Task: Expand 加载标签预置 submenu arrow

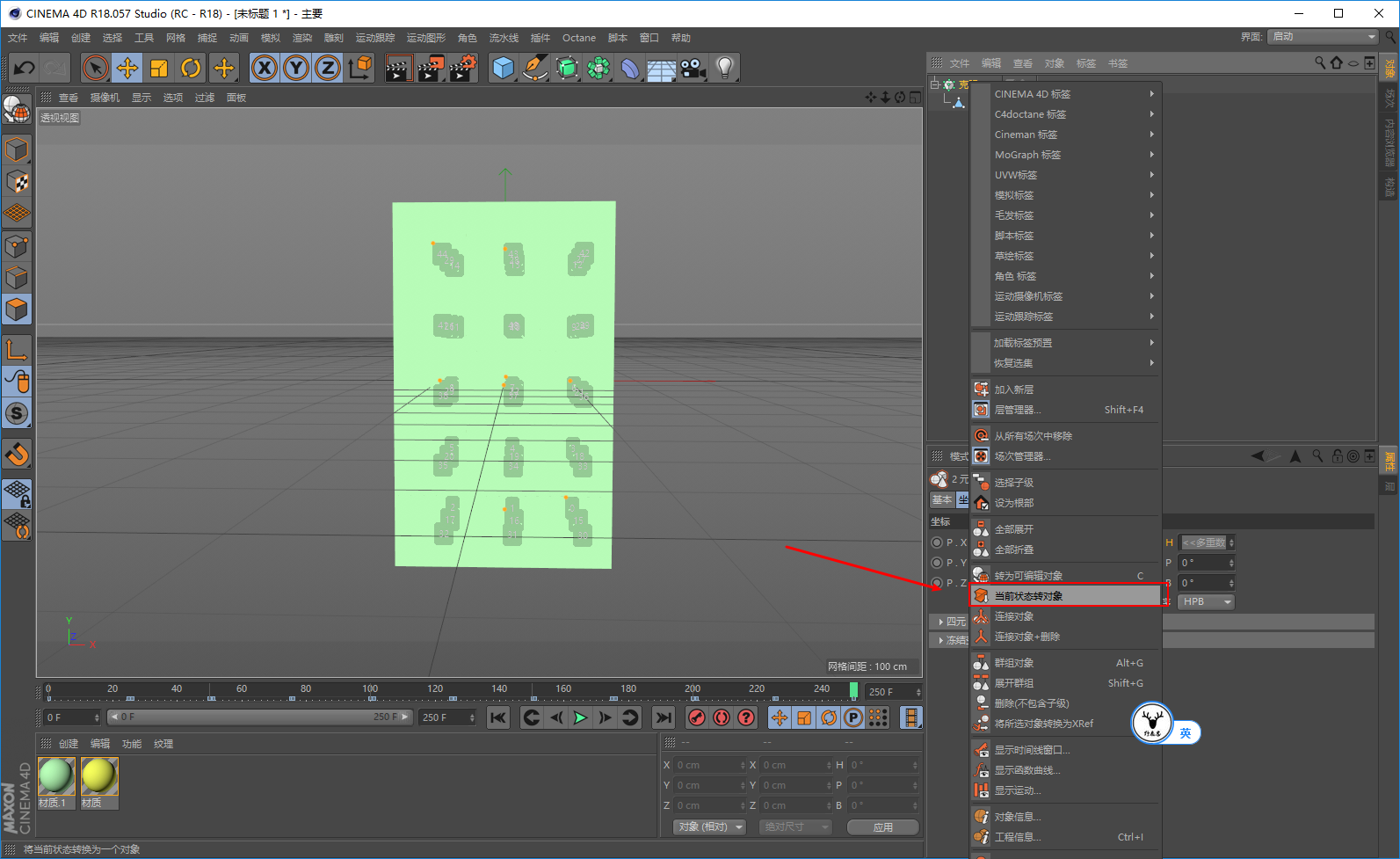Action: [1152, 343]
